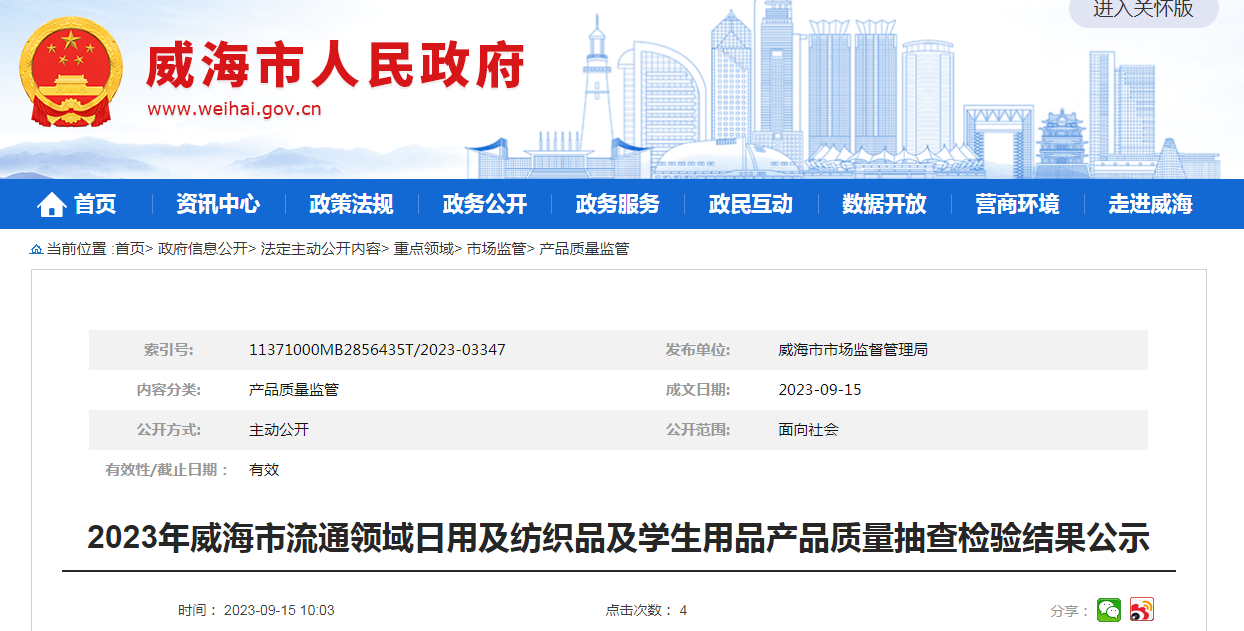Click the publish time 2023-09-15 10:03

coord(279,610)
